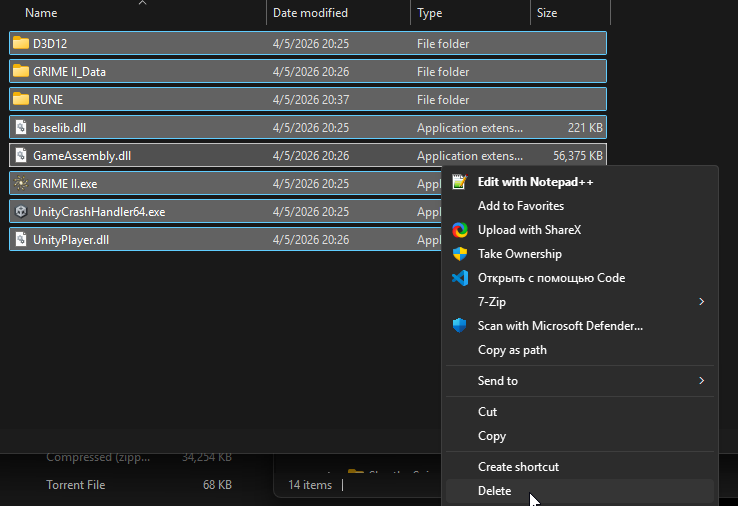The image size is (738, 506).
Task: Click the Size column header
Action: [x=547, y=13]
